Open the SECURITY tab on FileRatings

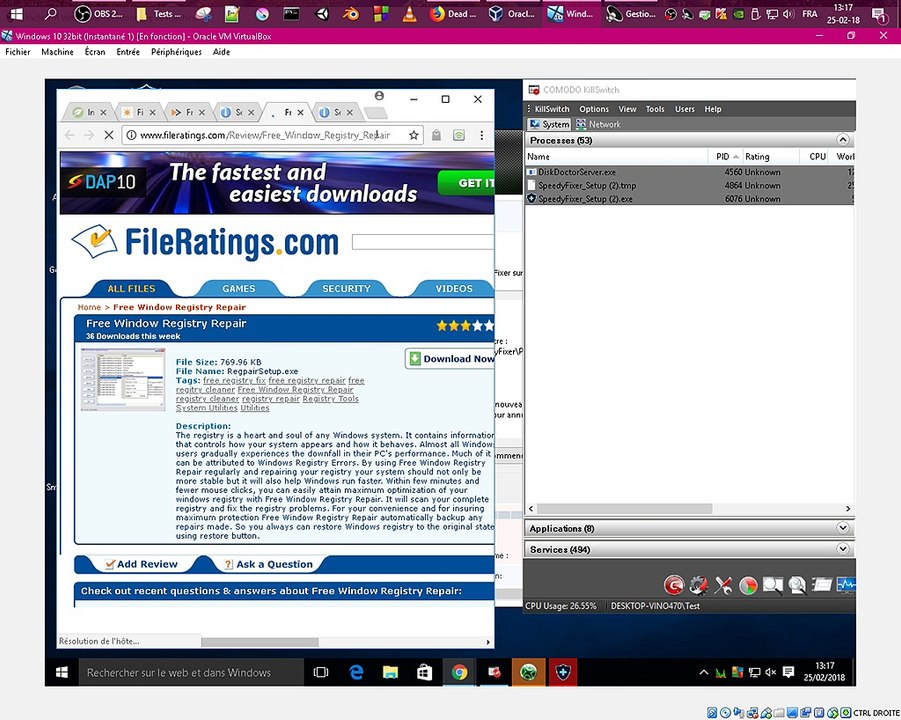tap(346, 288)
